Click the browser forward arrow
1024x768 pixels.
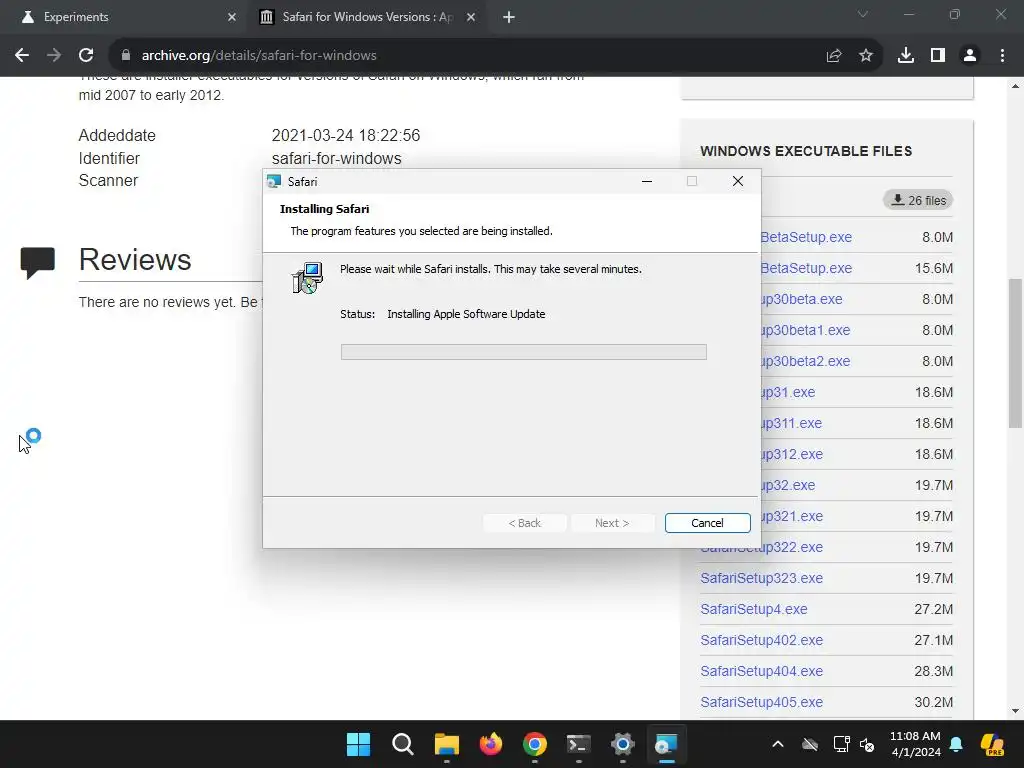pos(54,56)
